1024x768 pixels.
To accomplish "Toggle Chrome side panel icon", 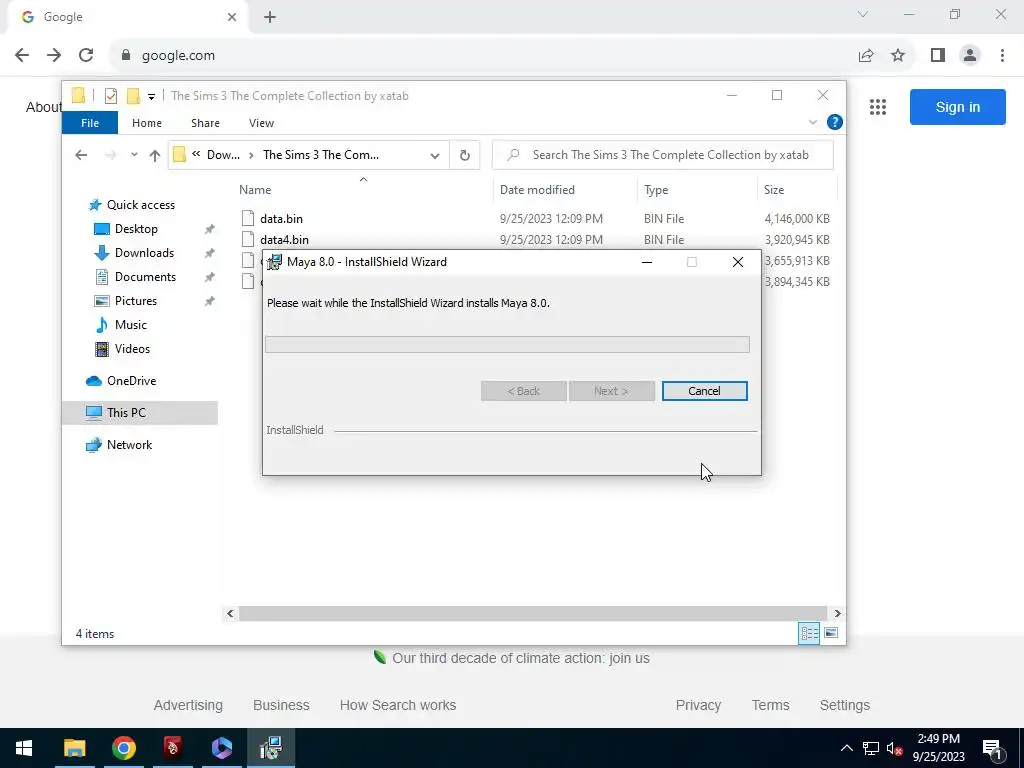I will [938, 56].
